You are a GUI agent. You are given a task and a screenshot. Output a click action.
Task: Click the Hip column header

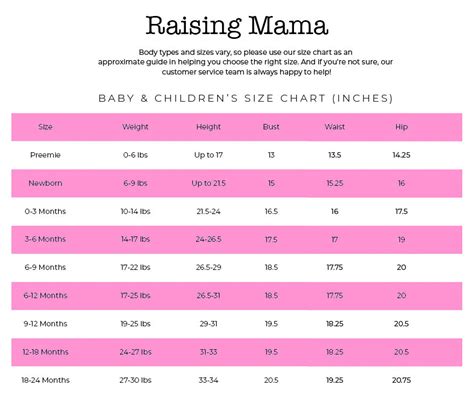tap(401, 127)
